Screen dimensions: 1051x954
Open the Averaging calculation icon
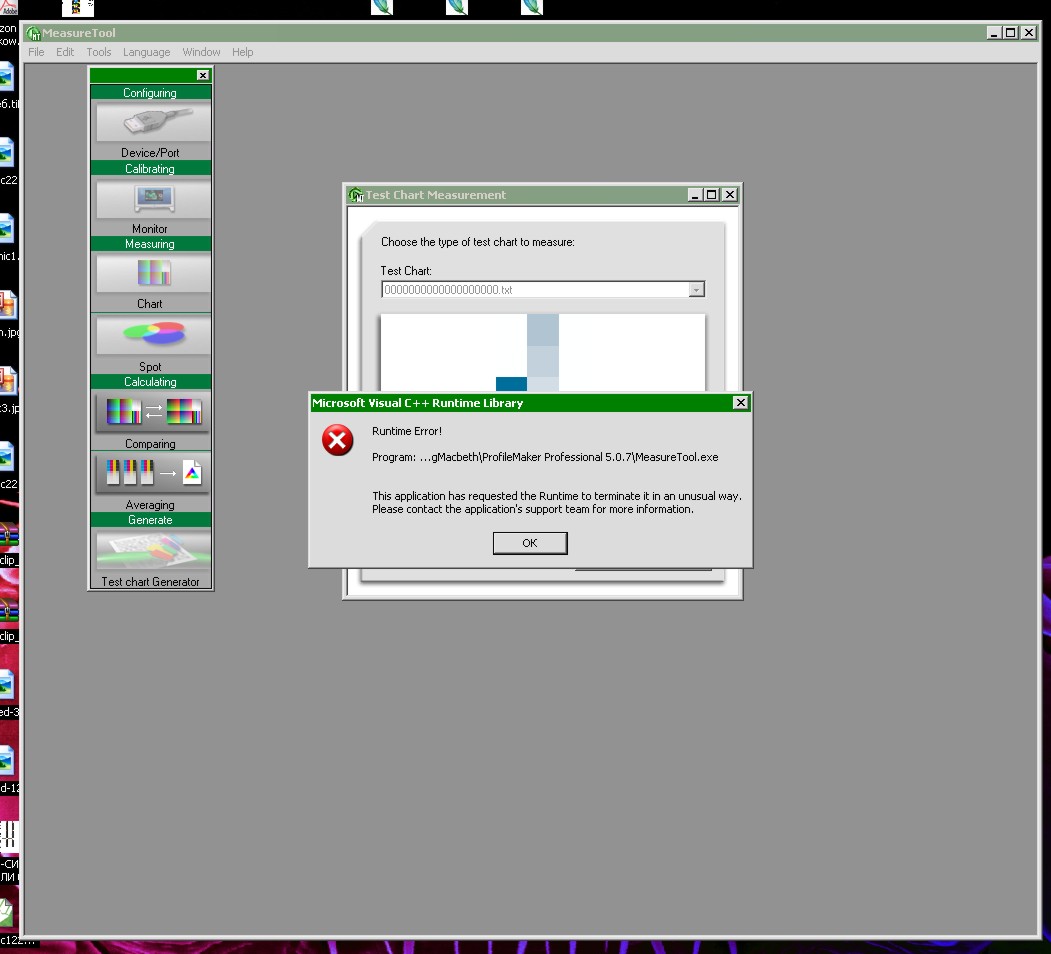[x=153, y=473]
